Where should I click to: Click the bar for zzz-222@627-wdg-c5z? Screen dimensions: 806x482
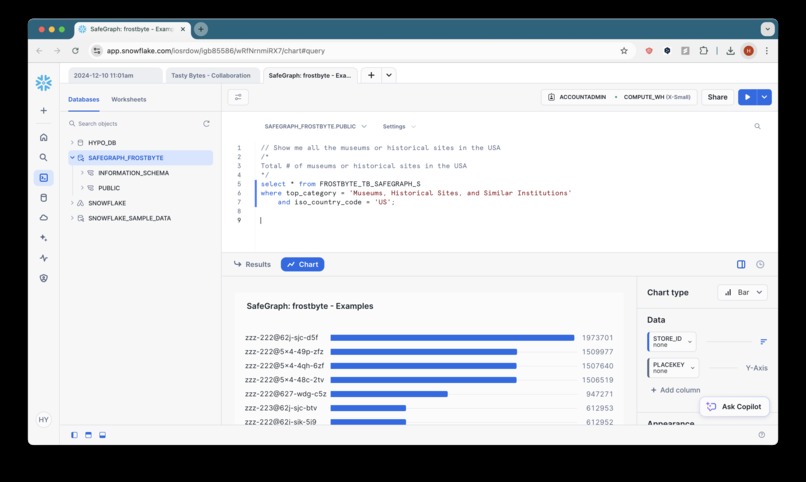[389, 394]
